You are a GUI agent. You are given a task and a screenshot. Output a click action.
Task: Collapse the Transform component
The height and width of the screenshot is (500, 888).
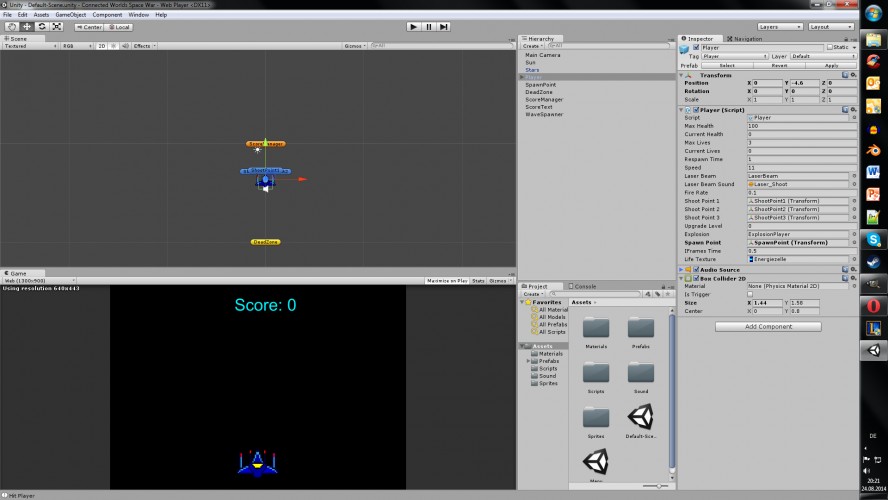[681, 75]
